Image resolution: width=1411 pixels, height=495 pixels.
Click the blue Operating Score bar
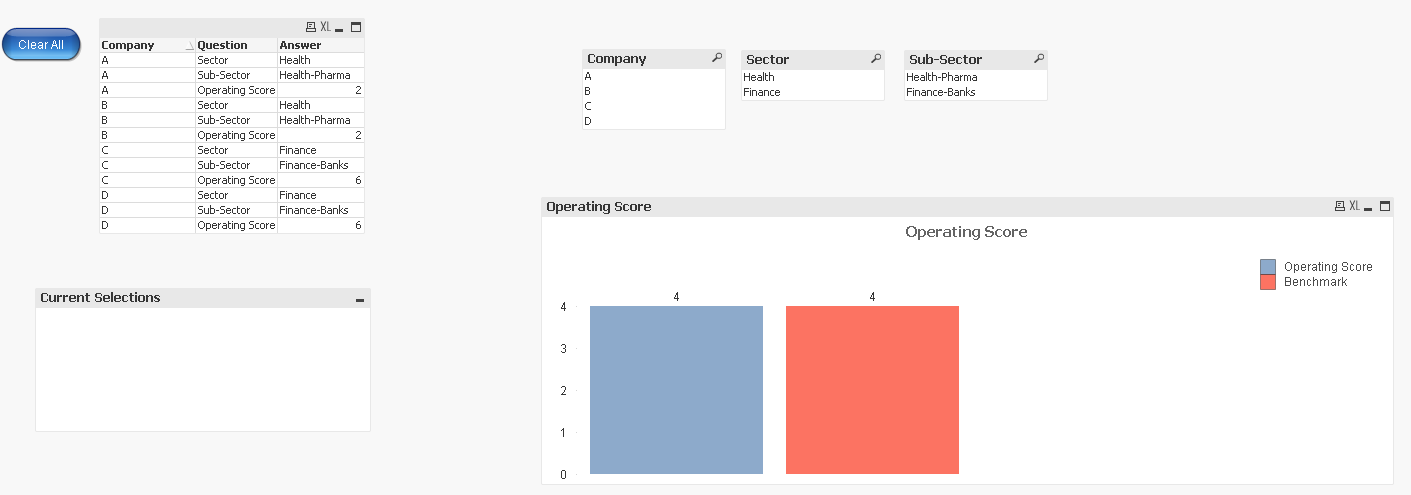676,390
